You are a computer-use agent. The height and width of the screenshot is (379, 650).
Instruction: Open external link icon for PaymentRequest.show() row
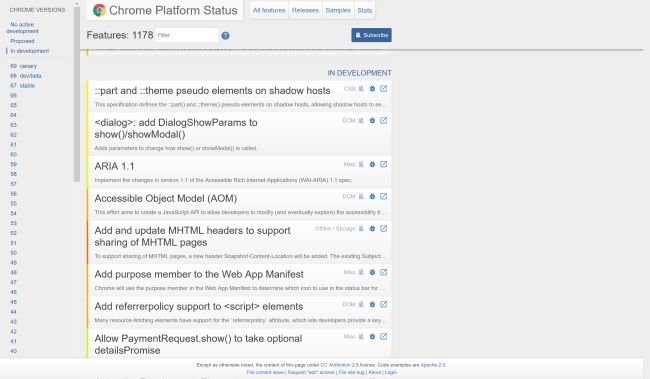[x=383, y=337]
